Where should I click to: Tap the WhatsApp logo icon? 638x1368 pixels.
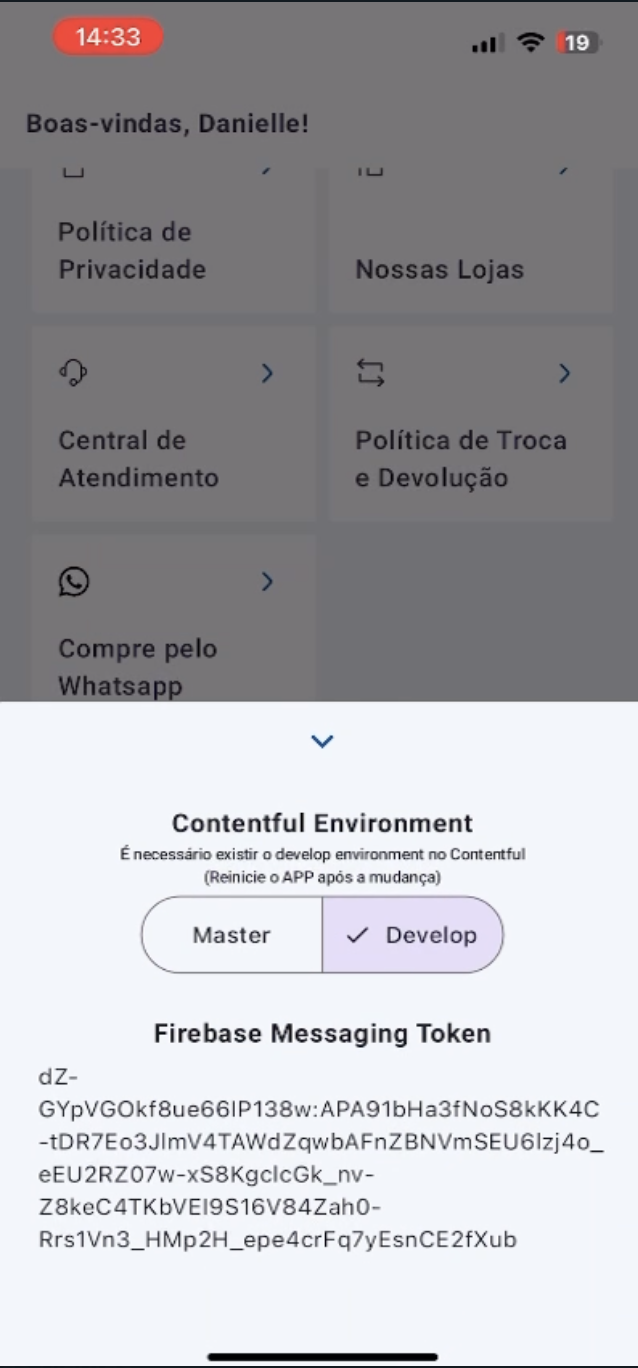(74, 581)
